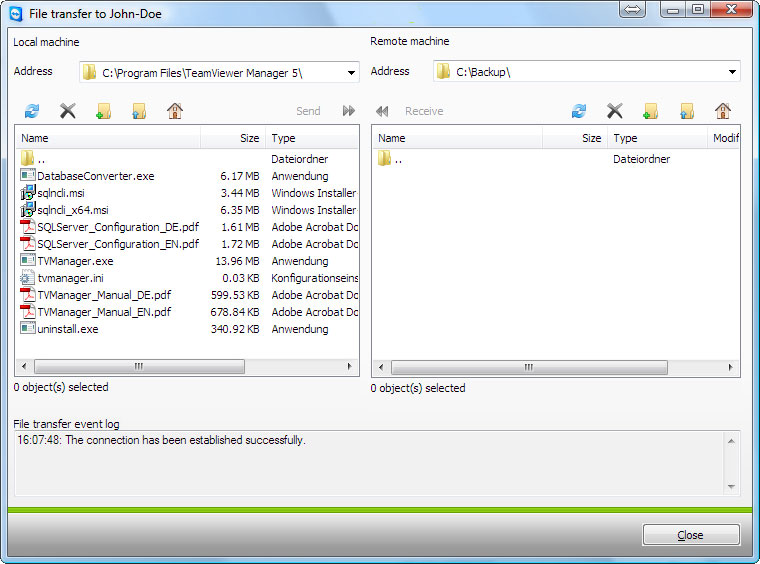Go up one folder on remote machine

coord(687,111)
